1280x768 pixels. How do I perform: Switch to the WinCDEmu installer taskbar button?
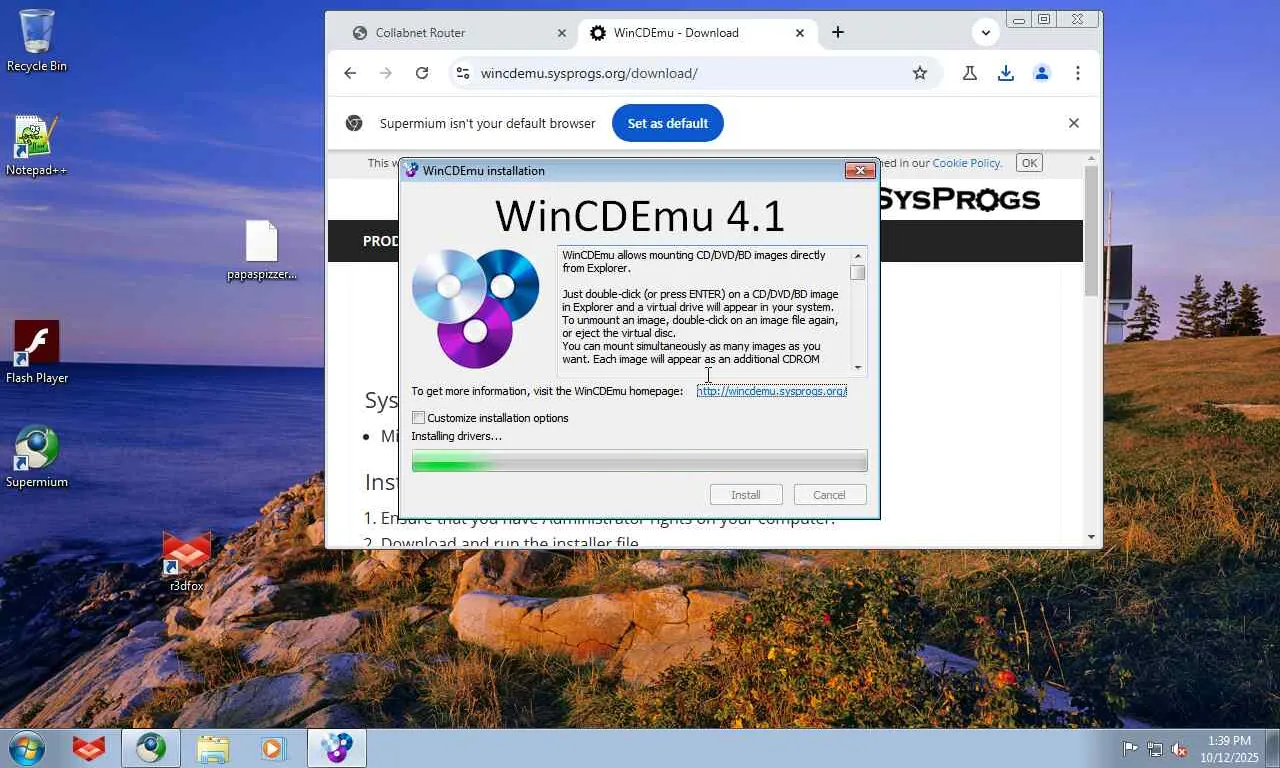click(337, 748)
